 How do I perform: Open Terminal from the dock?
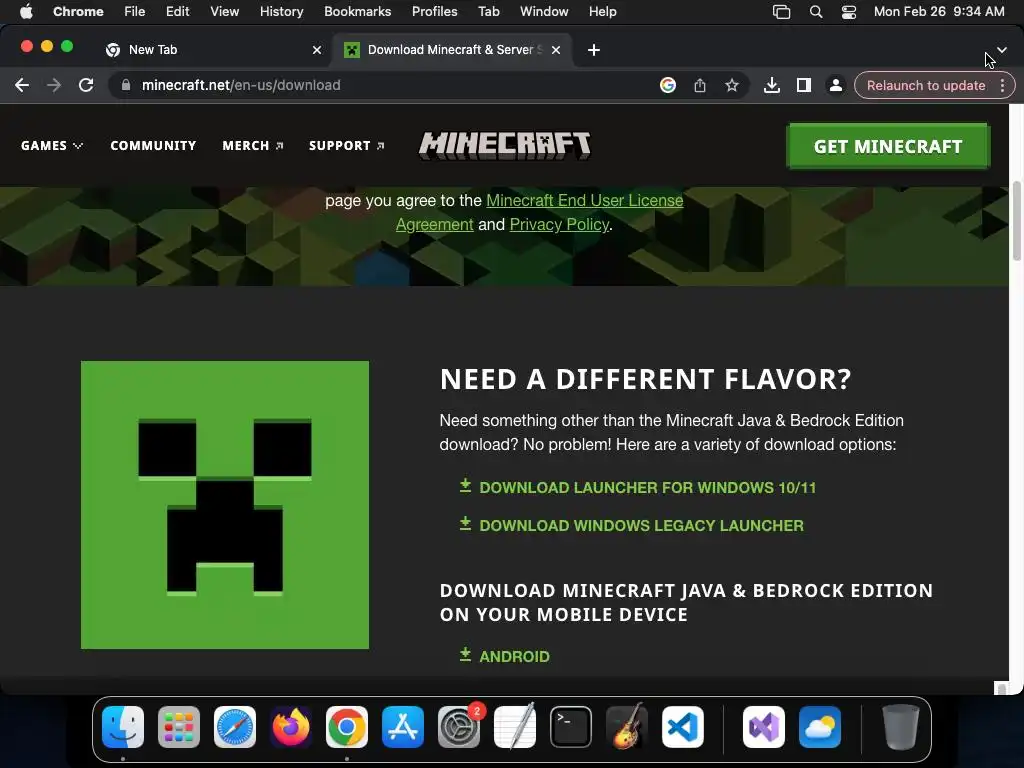[x=571, y=727]
